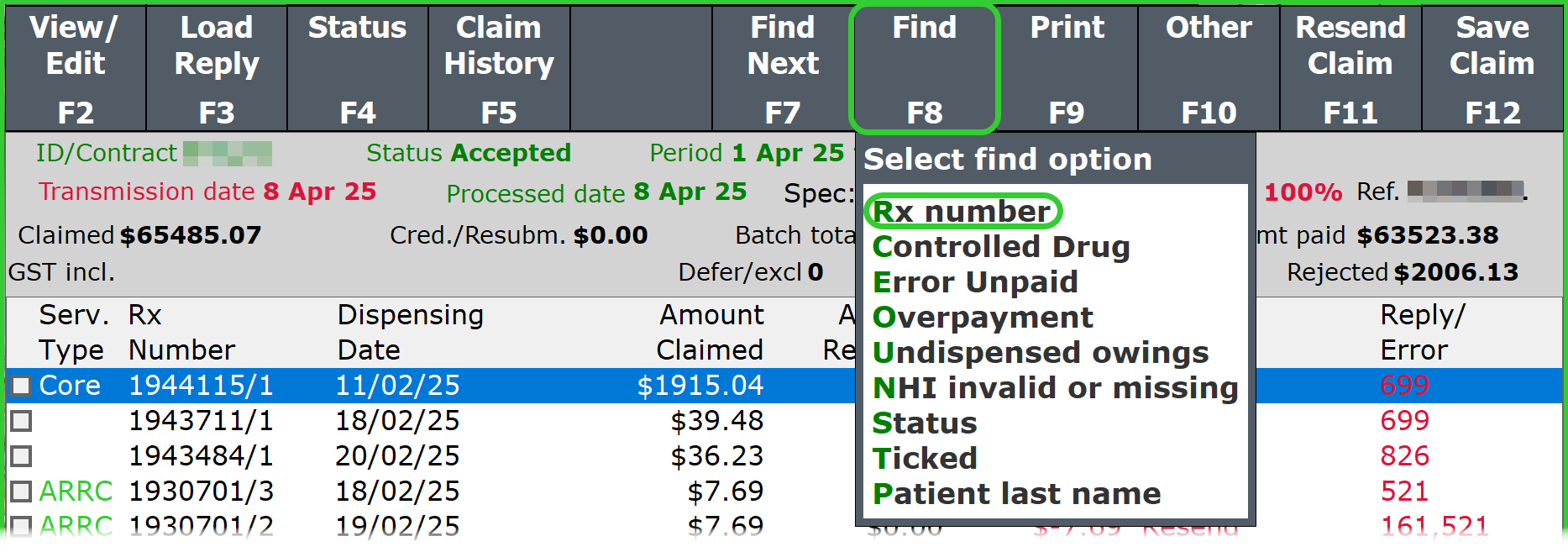
Task: Click the View/Edit F2 button
Action: tap(76, 69)
